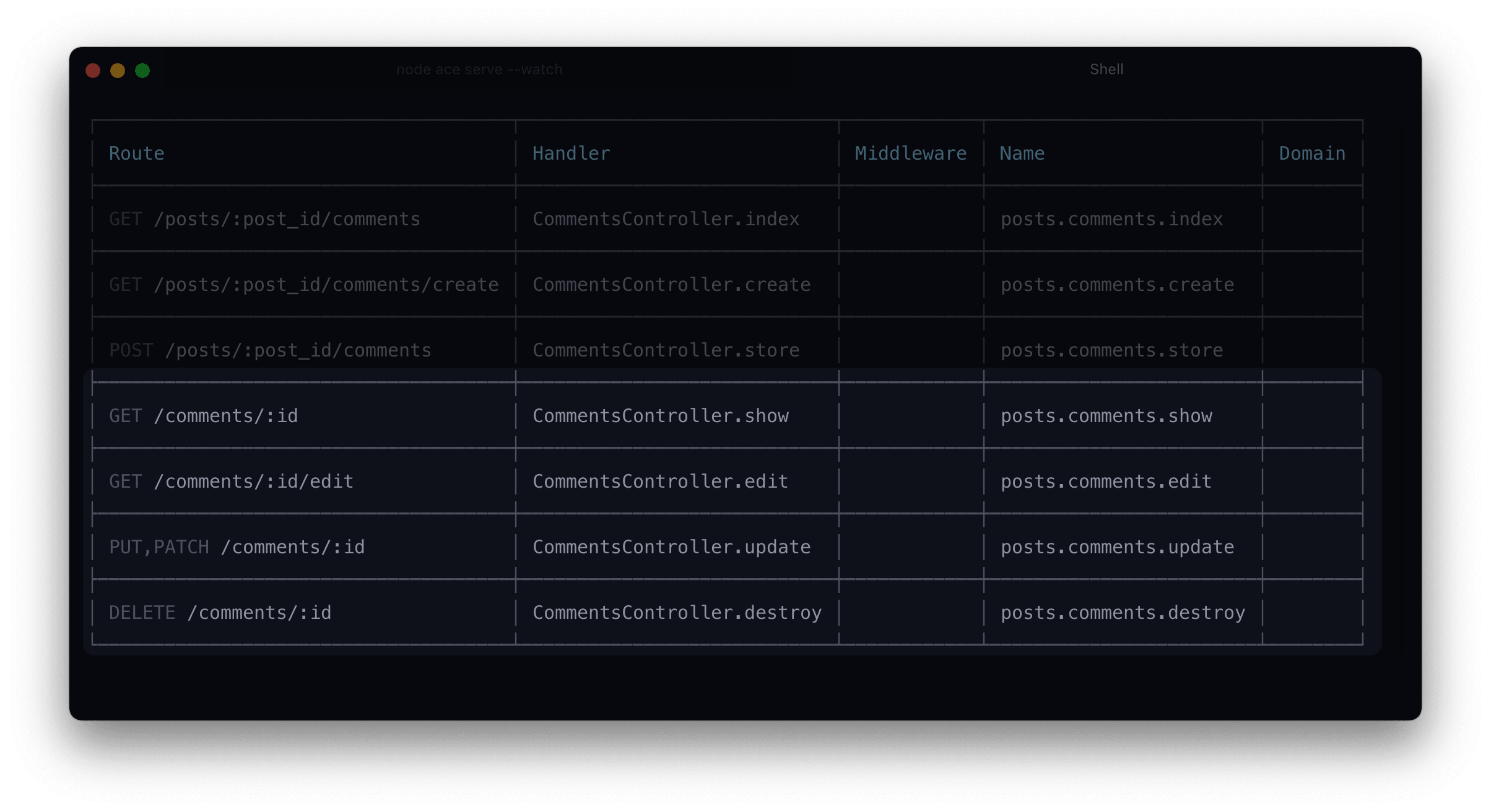This screenshot has height=812, width=1491.
Task: Click the GET /posts/:post_id/comments/create route
Action: [303, 285]
